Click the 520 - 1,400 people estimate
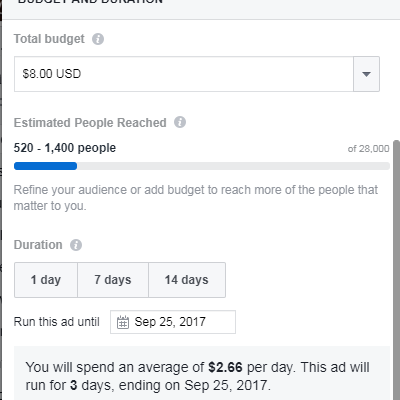This screenshot has width=400, height=400. [65, 148]
